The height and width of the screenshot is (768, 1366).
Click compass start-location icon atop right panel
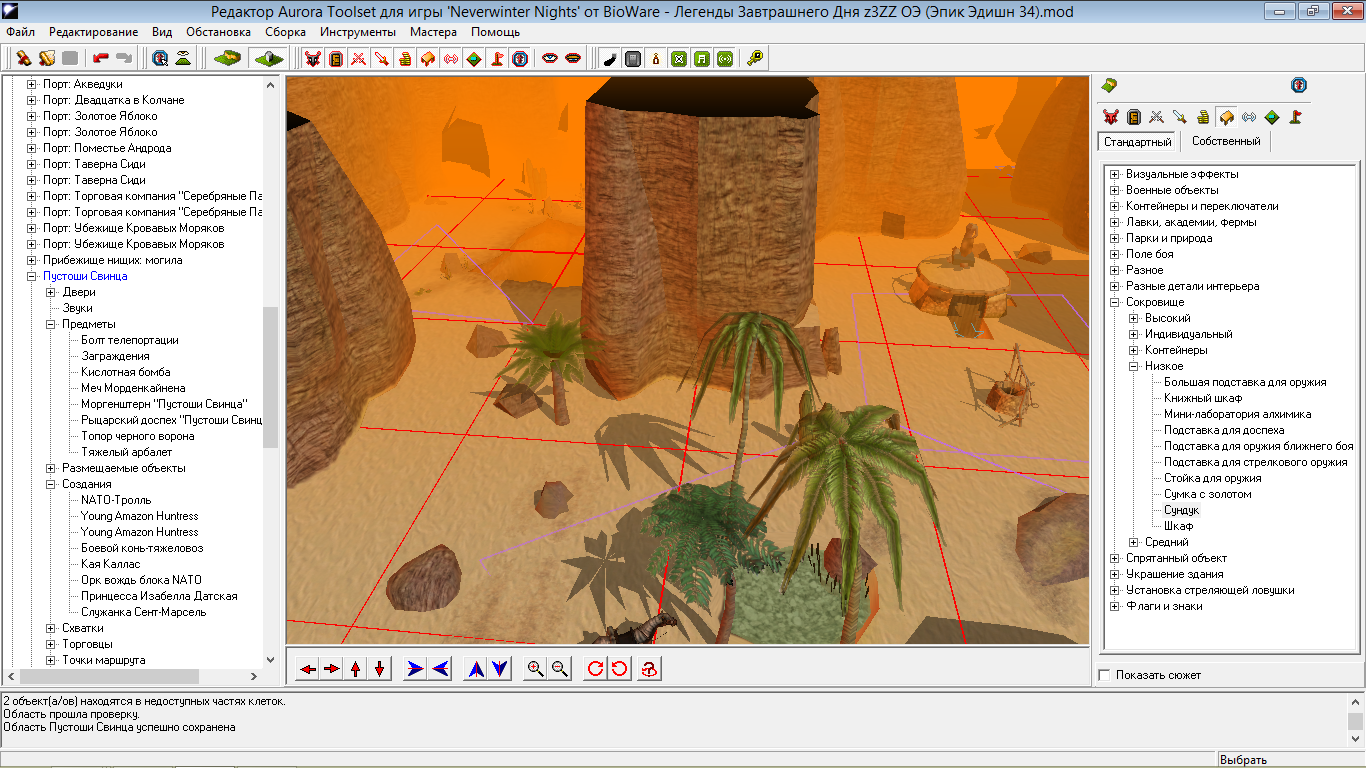1299,85
